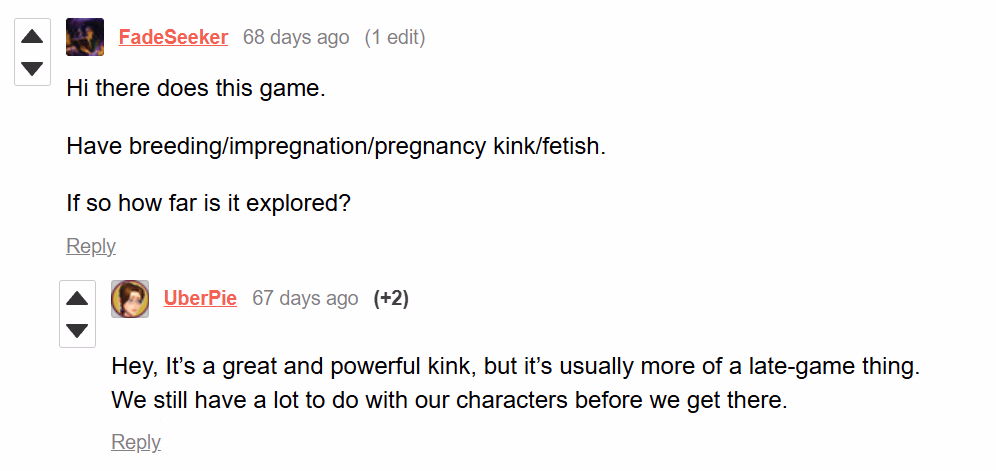This screenshot has height=471, width=996.
Task: Click the 'We still have a lot to do' line
Action: coord(450,402)
